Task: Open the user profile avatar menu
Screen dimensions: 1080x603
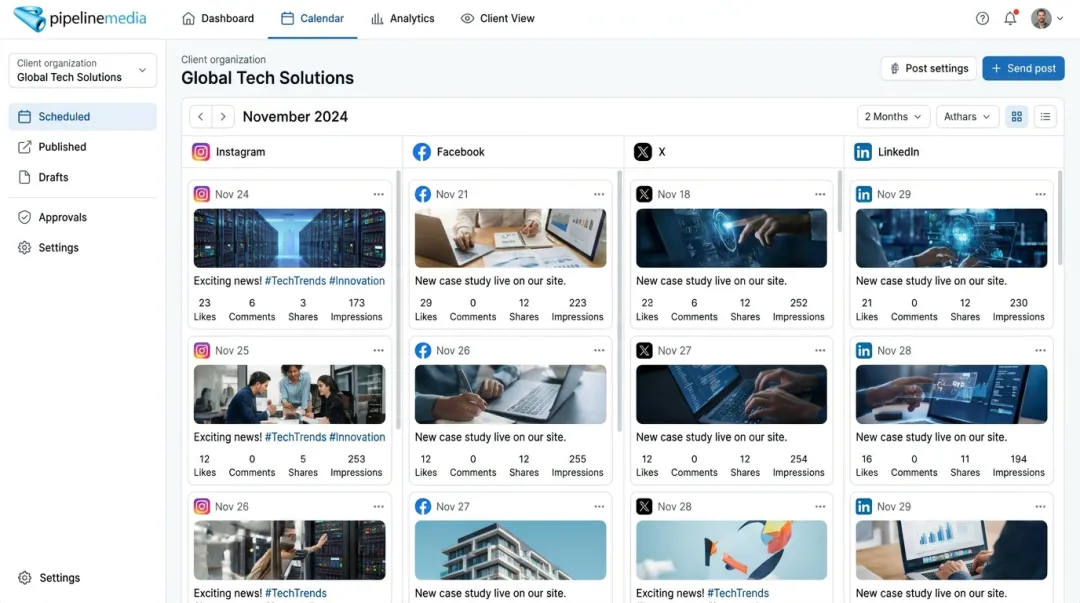Action: pos(1047,19)
